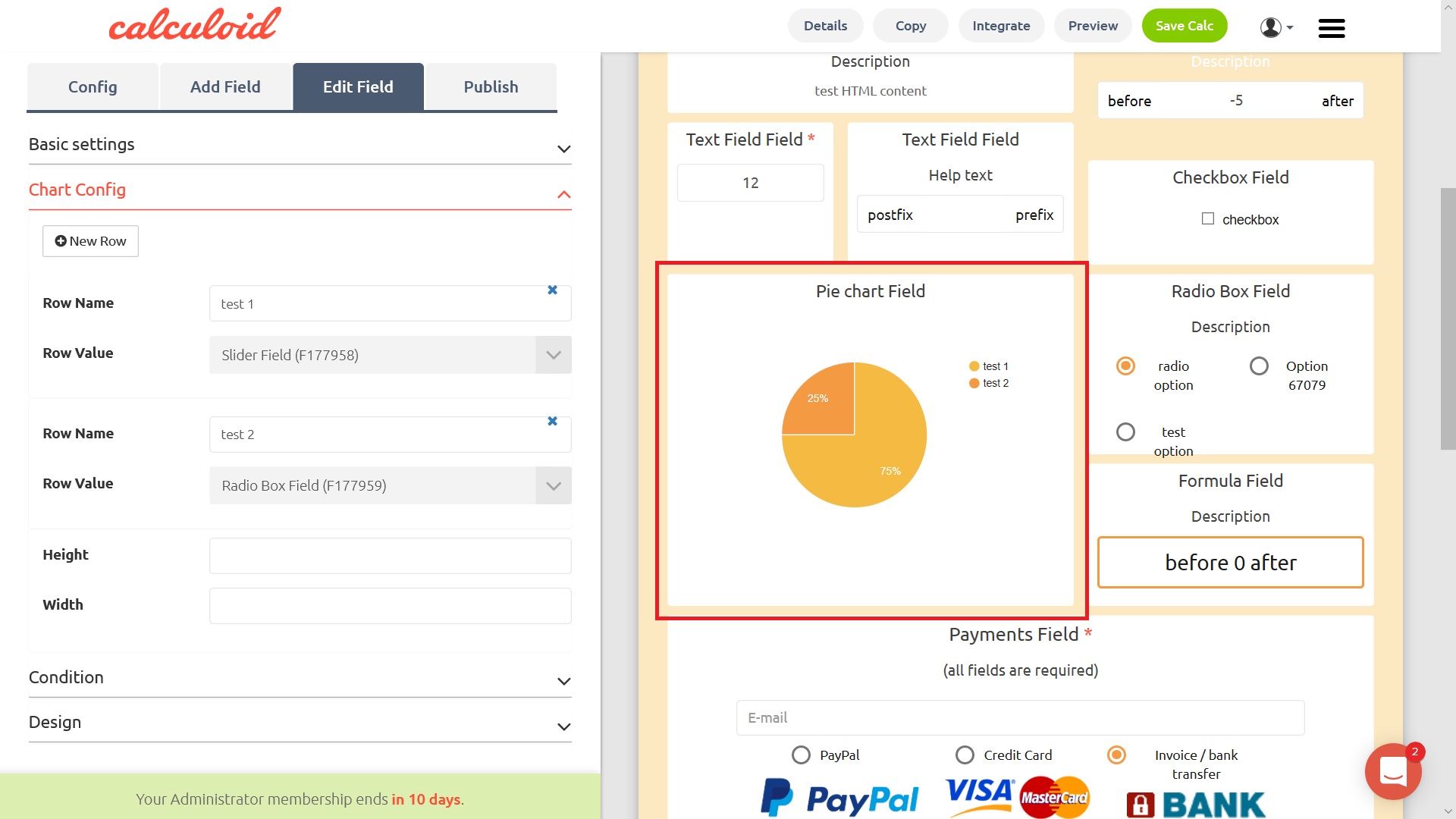
Task: Click the BANK lock logo image
Action: [1196, 804]
